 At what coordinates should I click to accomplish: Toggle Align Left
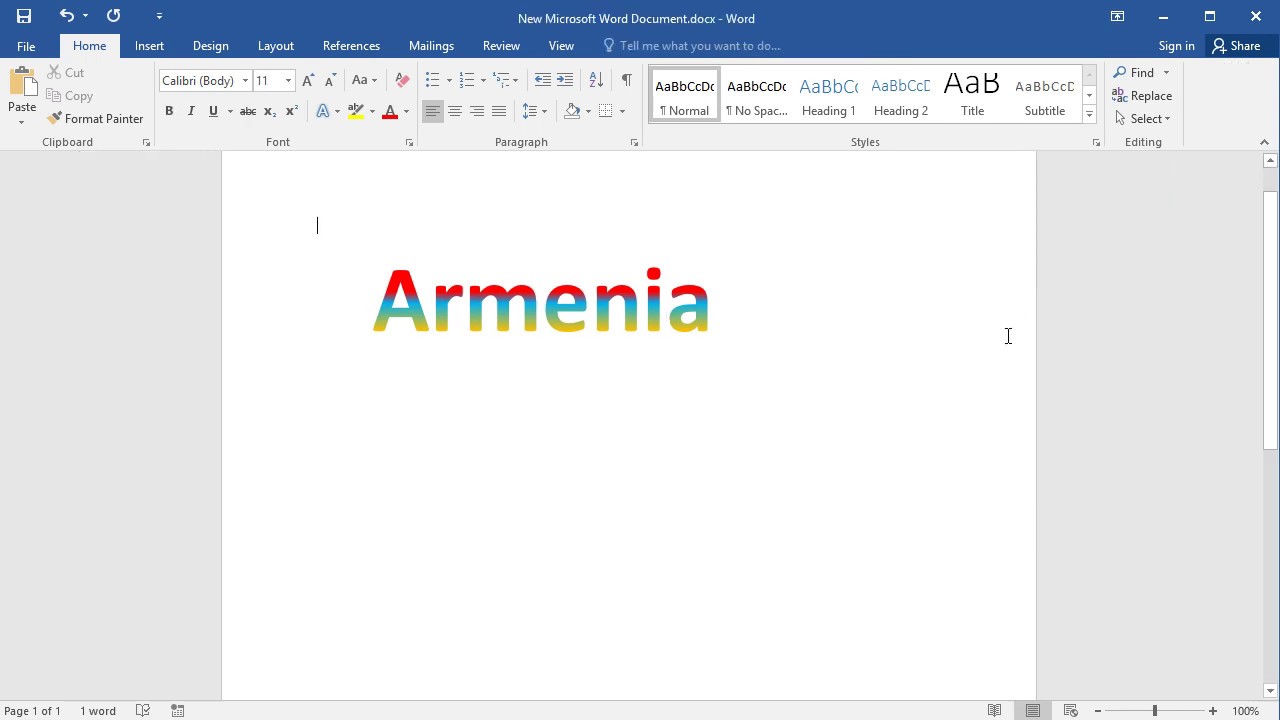432,111
